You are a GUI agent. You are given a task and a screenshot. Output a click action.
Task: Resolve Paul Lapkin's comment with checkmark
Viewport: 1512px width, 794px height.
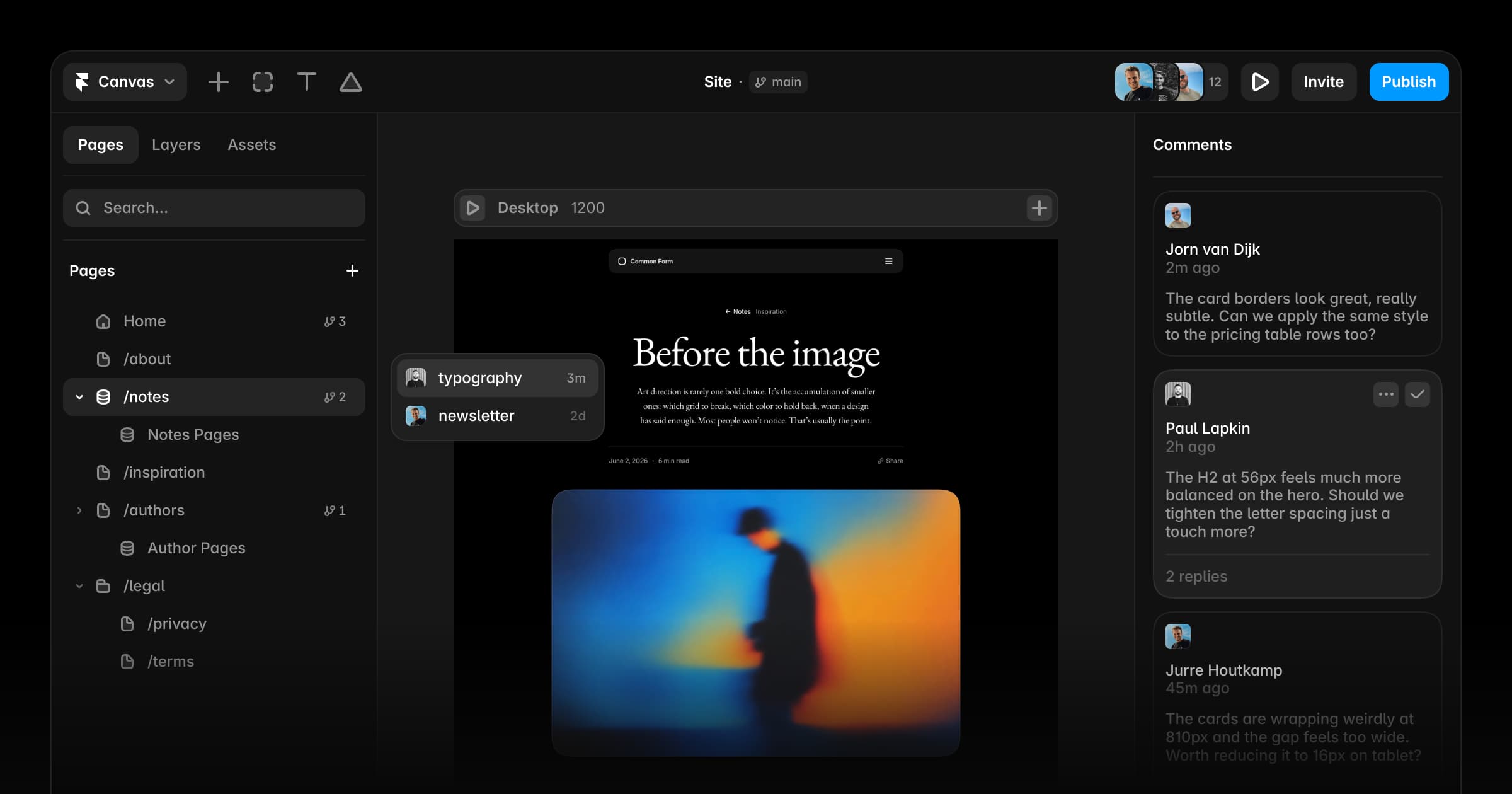point(1417,394)
